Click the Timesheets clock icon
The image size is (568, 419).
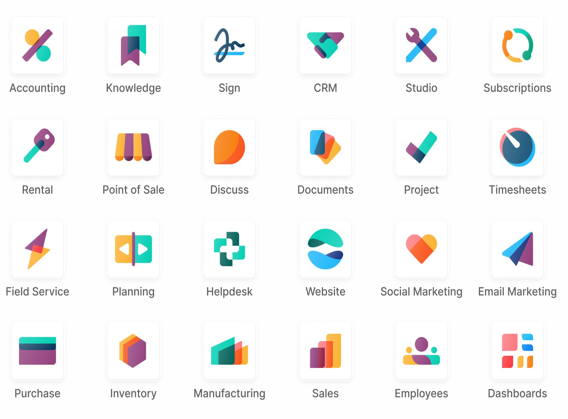click(x=517, y=147)
